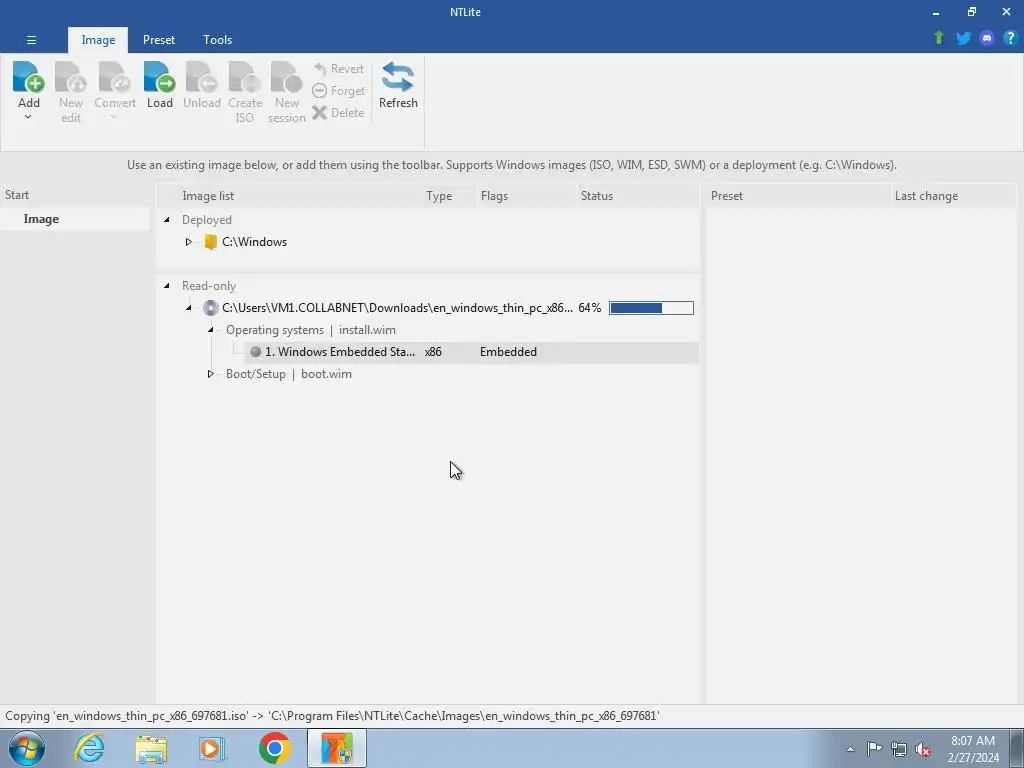Image resolution: width=1024 pixels, height=768 pixels.
Task: Select Image in the Start sidebar
Action: click(x=75, y=219)
